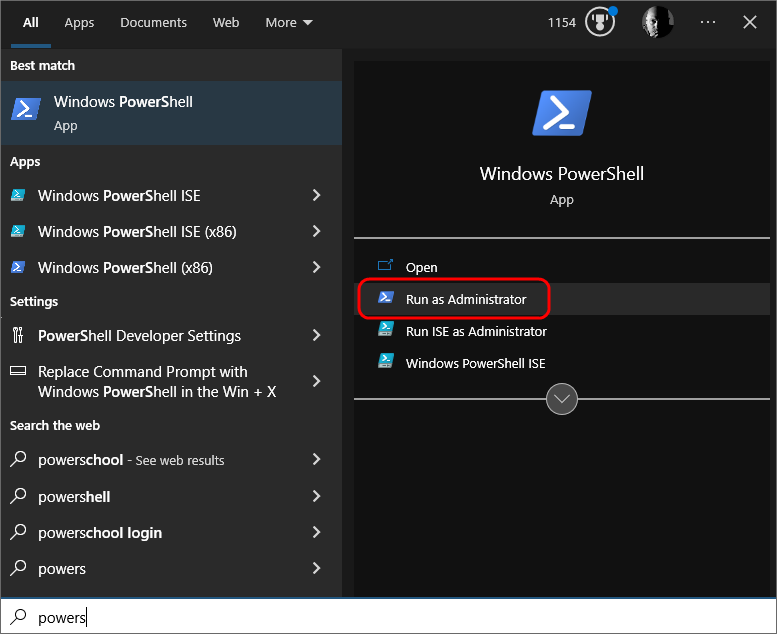
Task: Click the search input field with 'powers'
Action: 400,617
